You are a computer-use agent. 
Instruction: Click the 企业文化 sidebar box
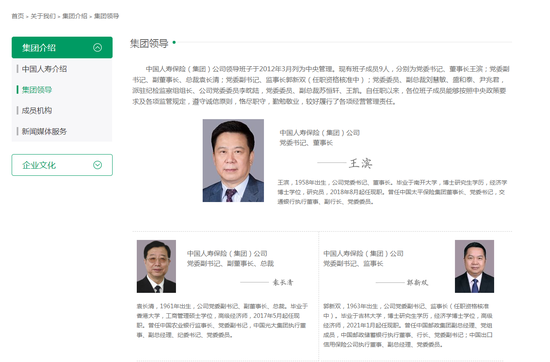[62, 165]
